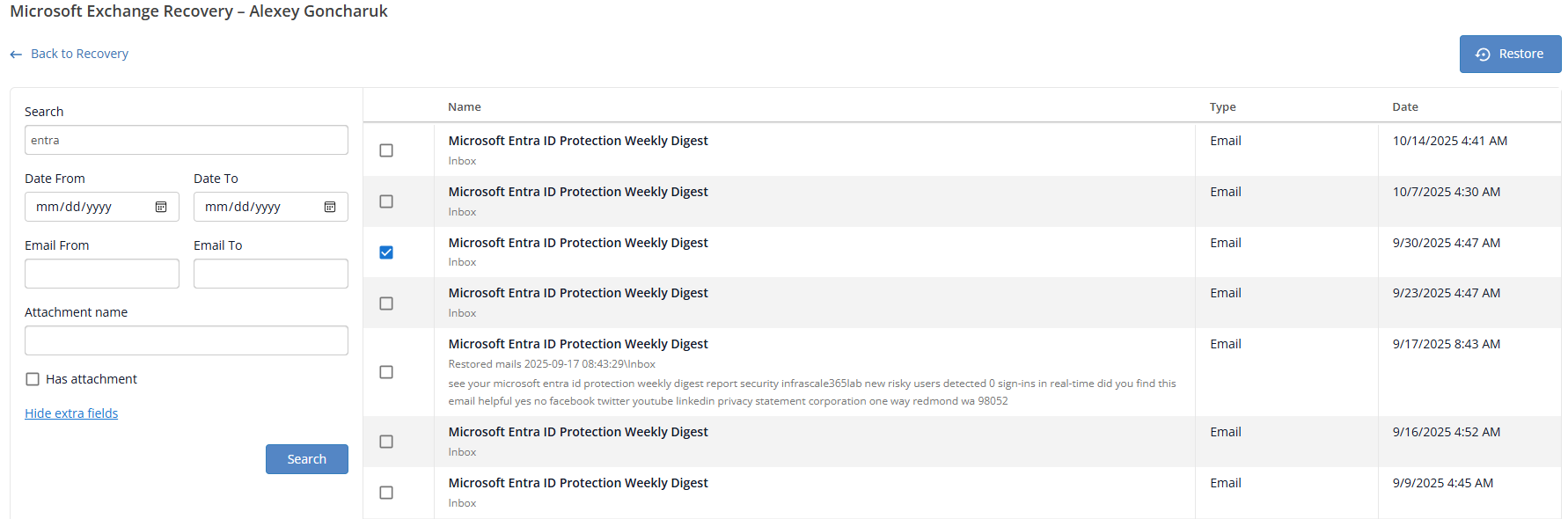Select the 10/7/2025 digest email checkbox
Image resolution: width=1568 pixels, height=519 pixels.
[x=386, y=201]
